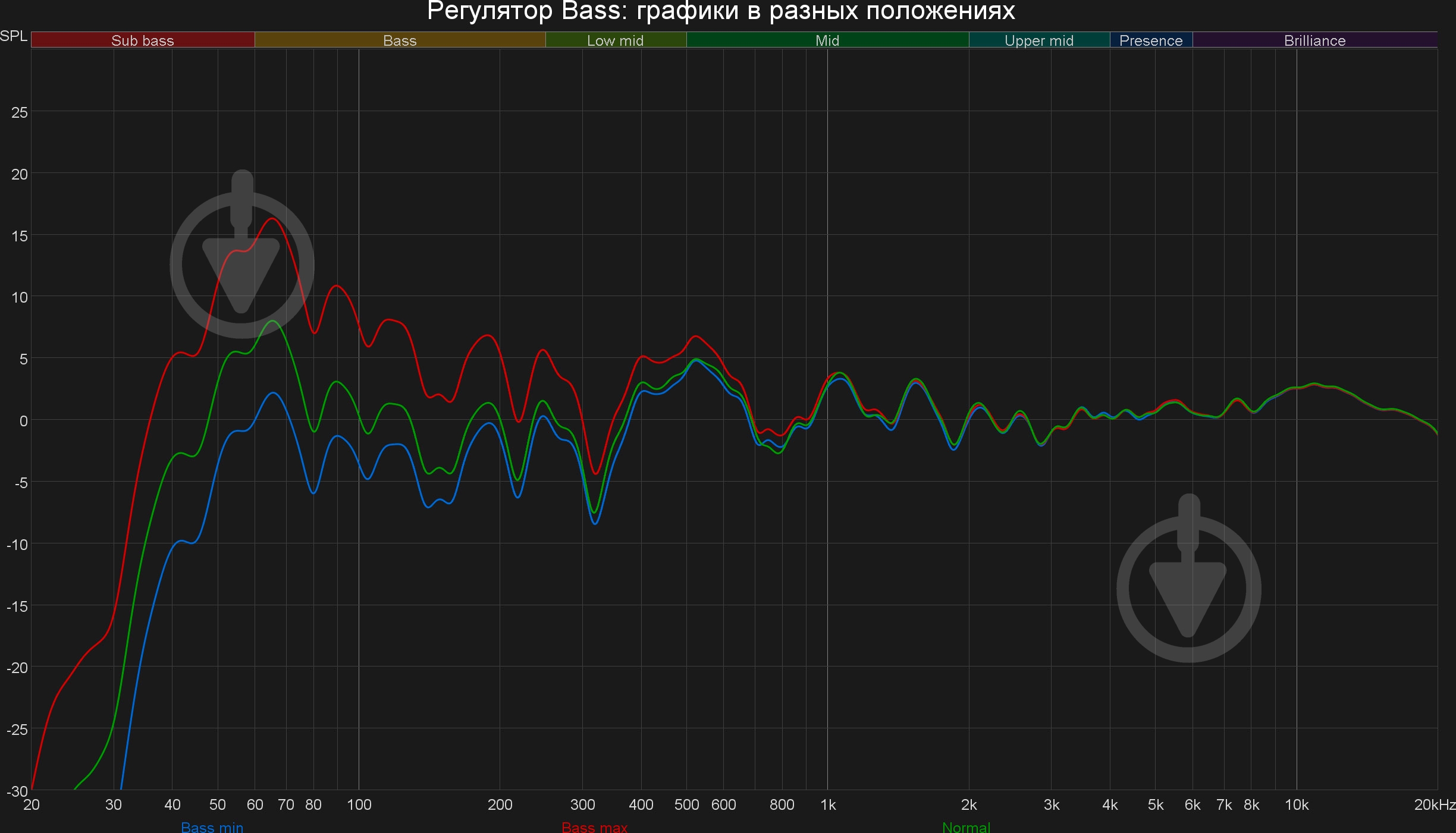Click the SPL axis label
This screenshot has height=833, width=1456.
click(14, 36)
